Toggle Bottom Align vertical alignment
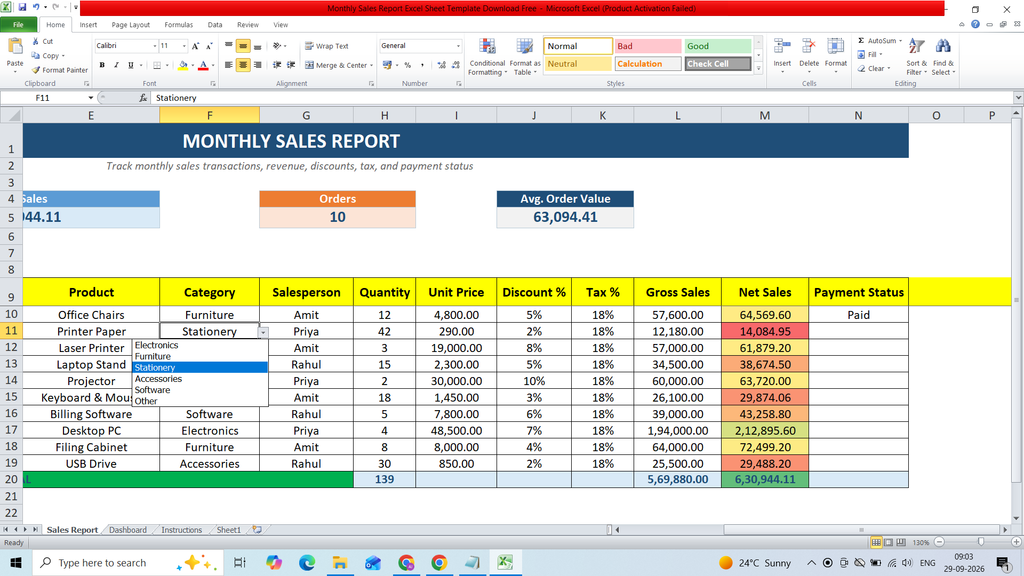This screenshot has height=576, width=1024. point(257,46)
